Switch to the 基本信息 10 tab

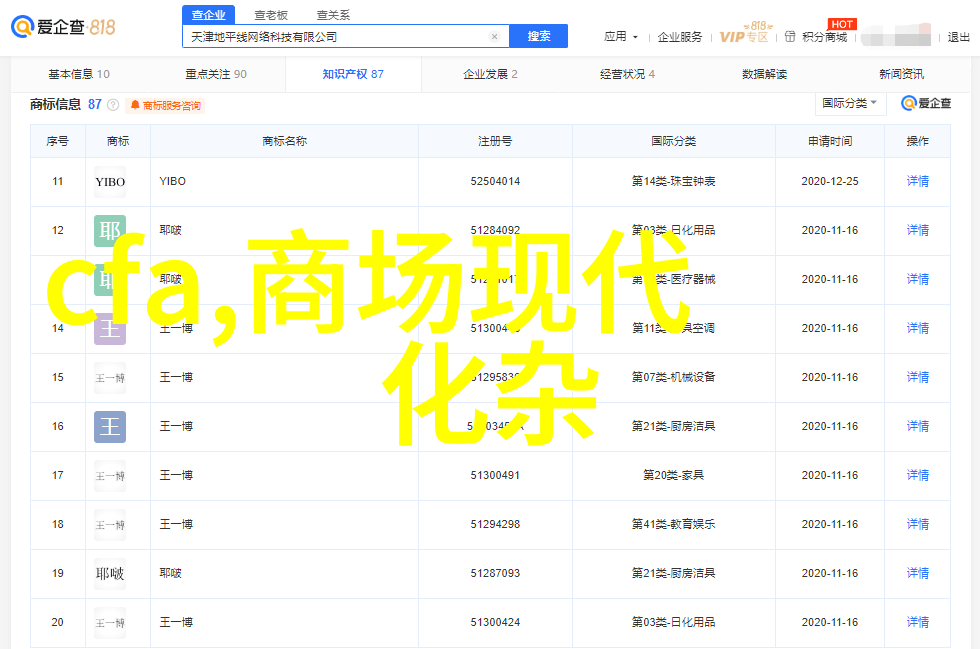(79, 74)
